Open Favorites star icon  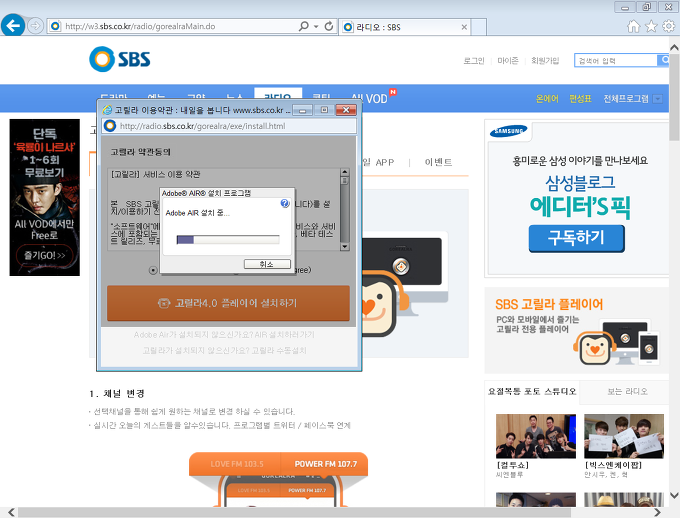pos(651,26)
